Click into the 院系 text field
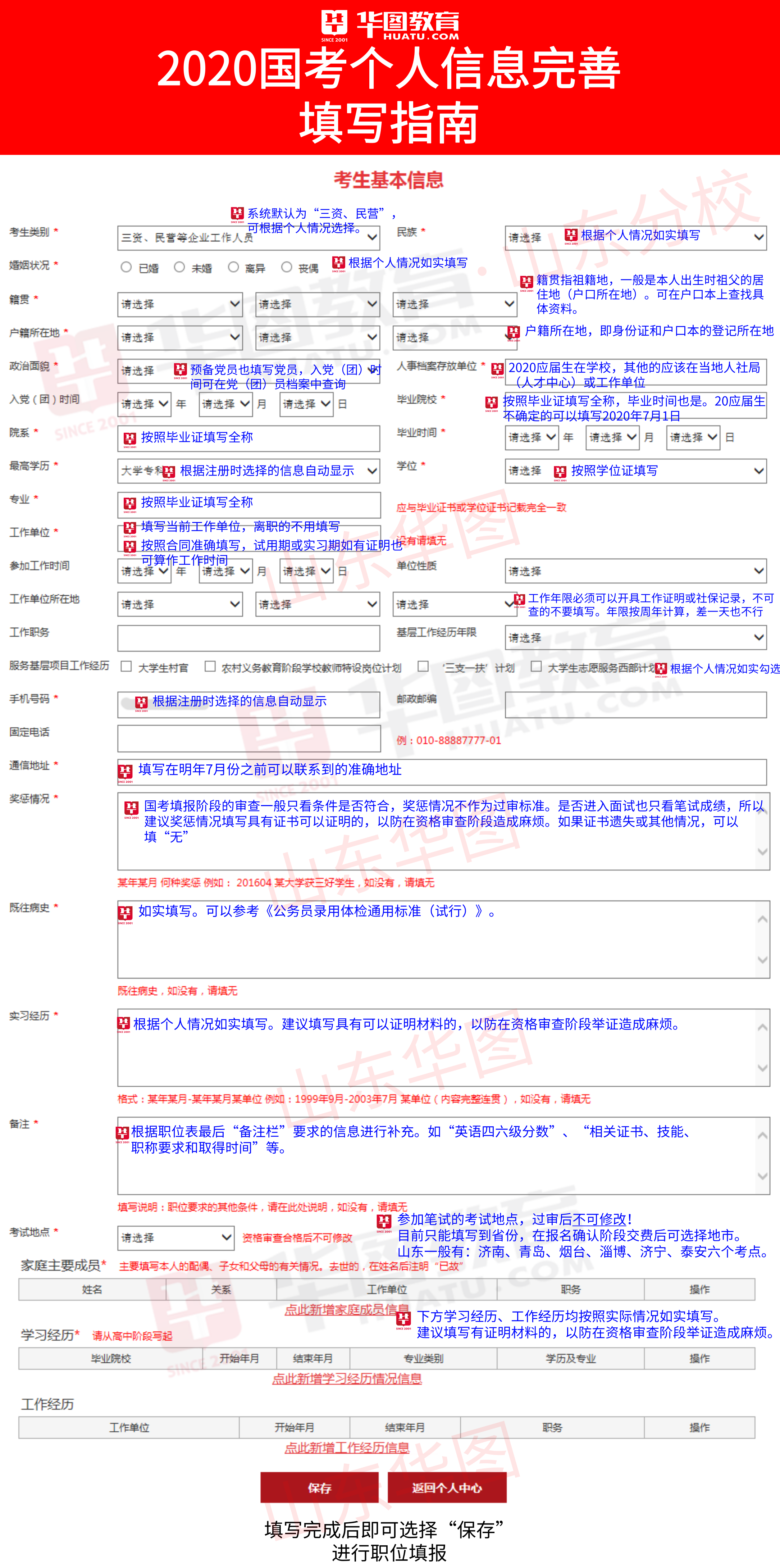Viewport: 780px width, 1568px height. [x=249, y=438]
